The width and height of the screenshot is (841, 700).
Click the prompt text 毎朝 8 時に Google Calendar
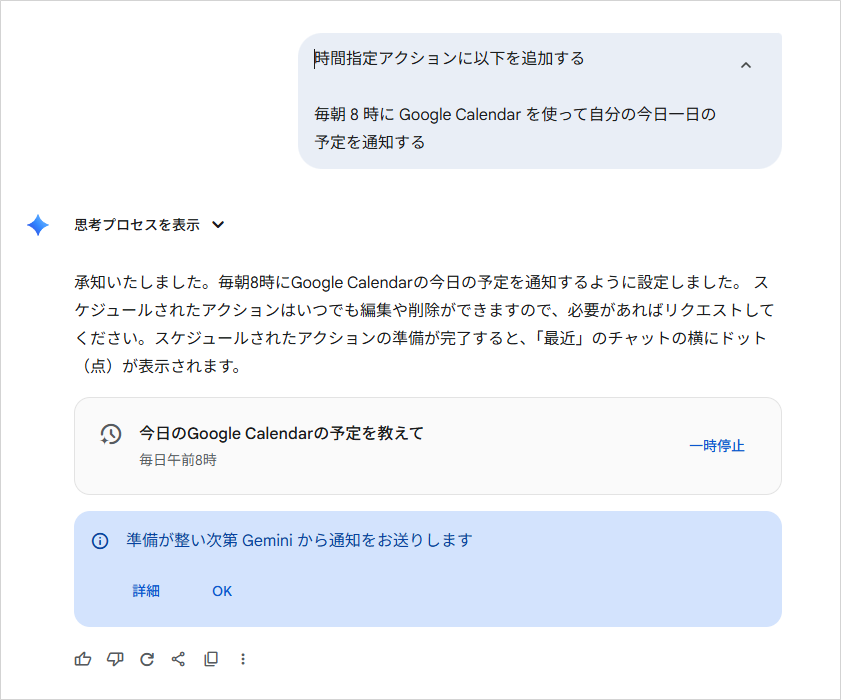[x=417, y=114]
